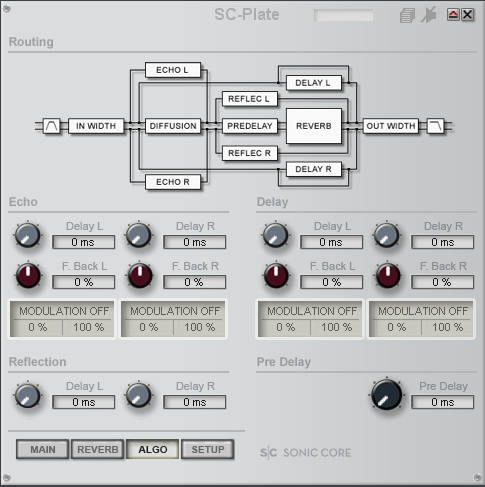The height and width of the screenshot is (487, 485).
Task: Select the DELAY R routing block
Action: (x=314, y=169)
